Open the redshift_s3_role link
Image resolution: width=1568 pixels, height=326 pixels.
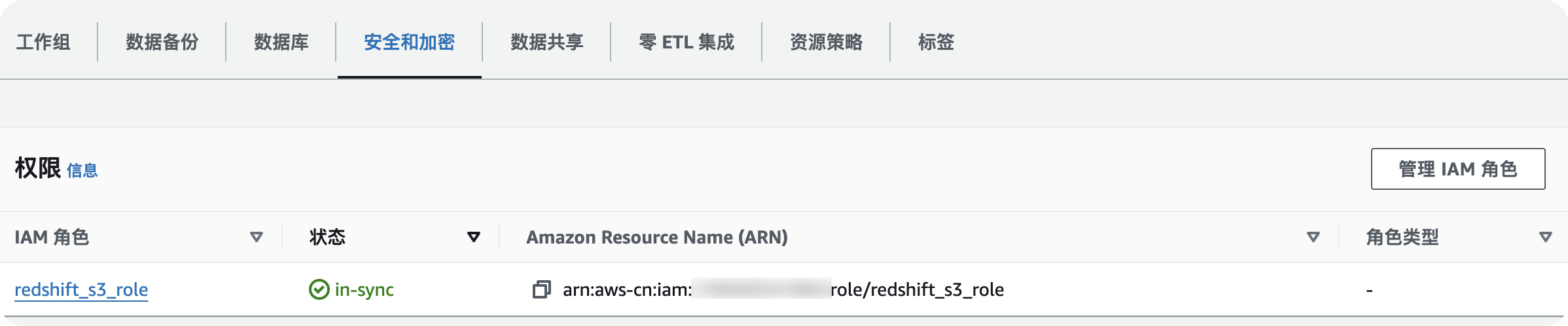[x=81, y=289]
